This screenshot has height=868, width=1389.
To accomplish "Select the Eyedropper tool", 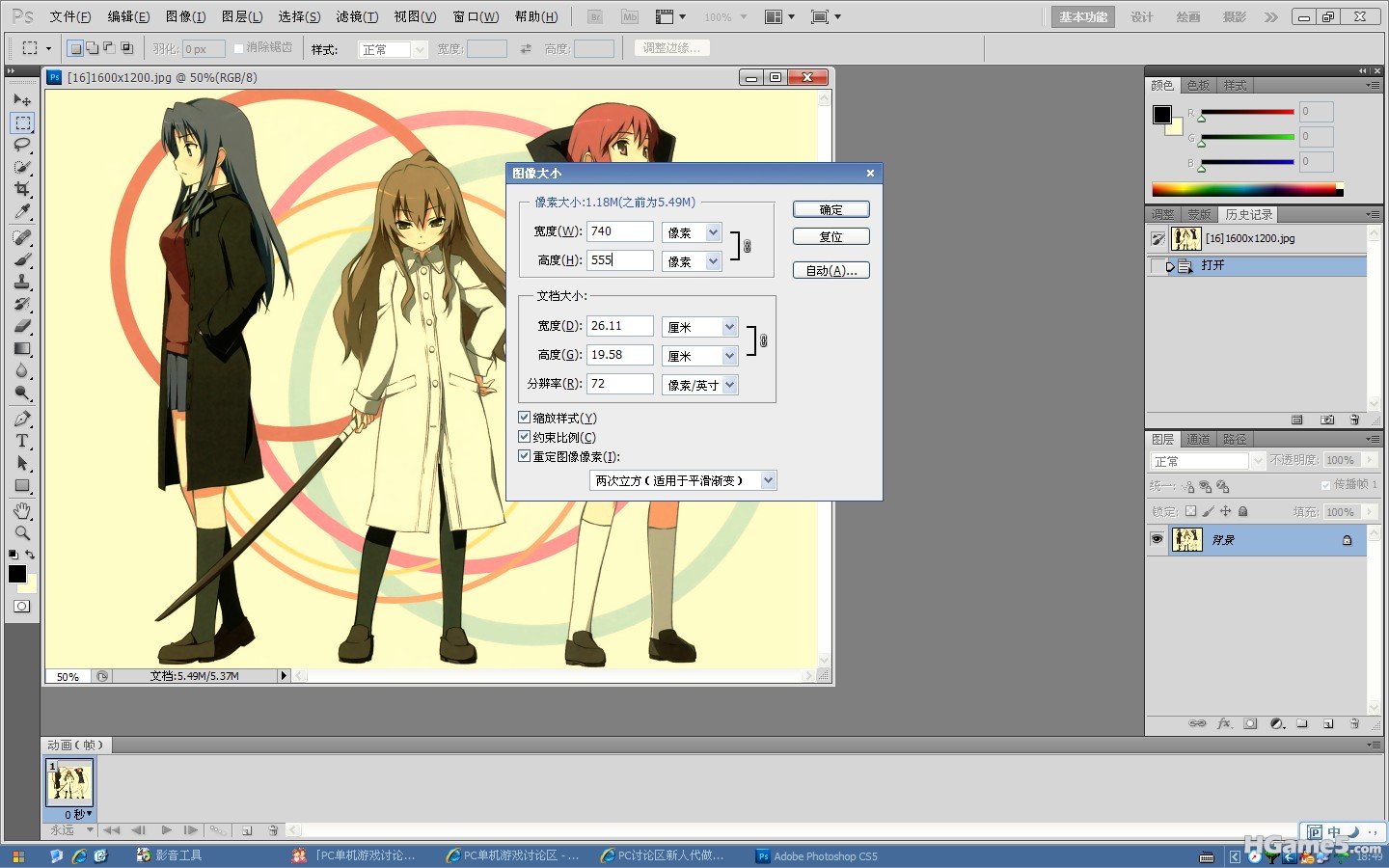I will [x=22, y=211].
